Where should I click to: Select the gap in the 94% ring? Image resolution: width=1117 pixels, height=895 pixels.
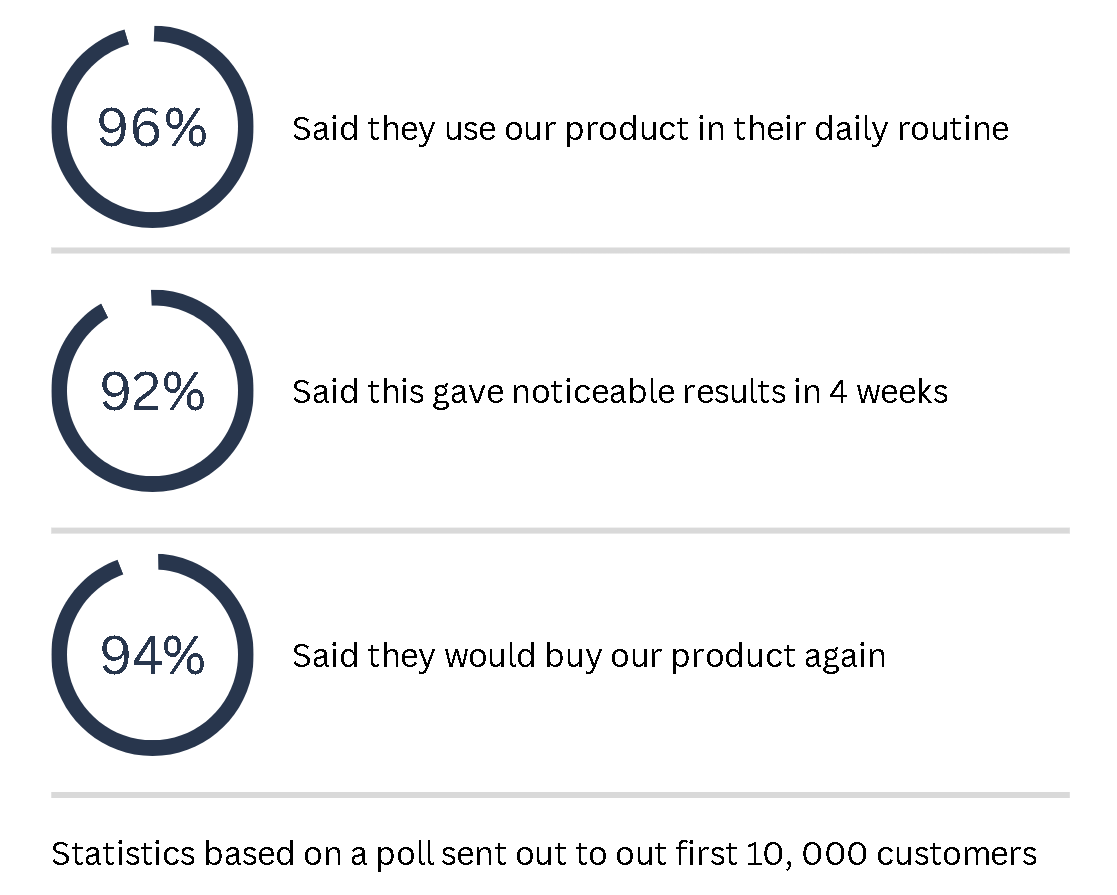click(x=140, y=564)
